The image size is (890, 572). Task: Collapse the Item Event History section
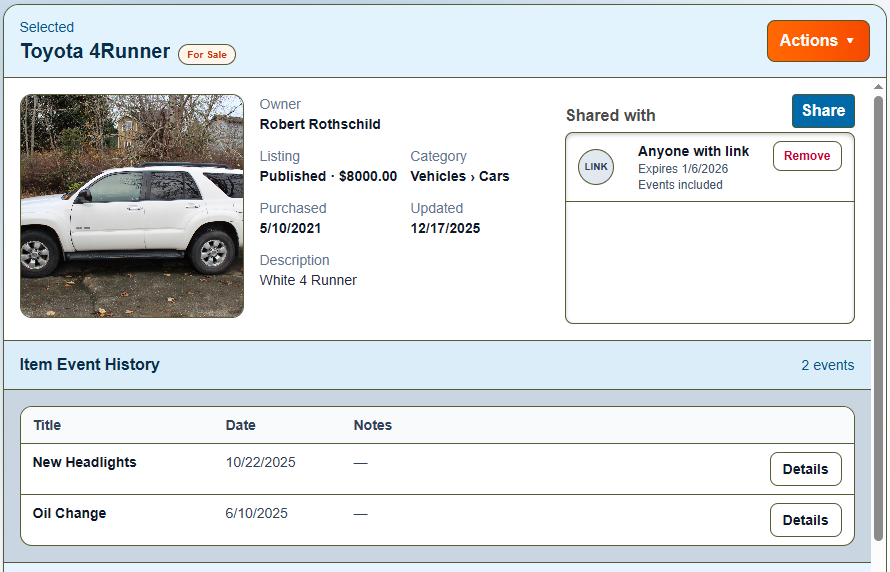90,365
